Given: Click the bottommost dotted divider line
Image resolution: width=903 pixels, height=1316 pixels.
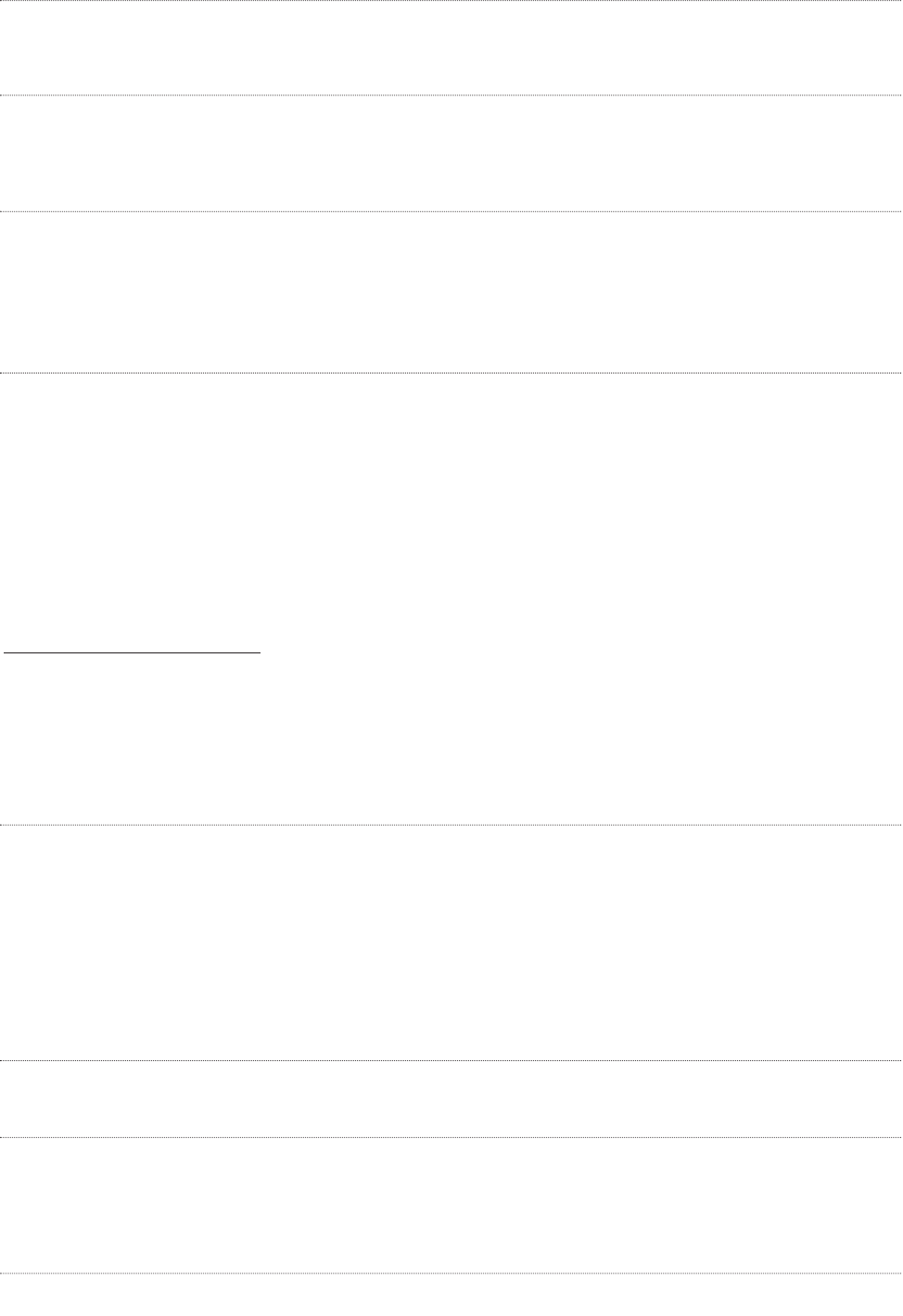Looking at the screenshot, I should (451, 1273).
